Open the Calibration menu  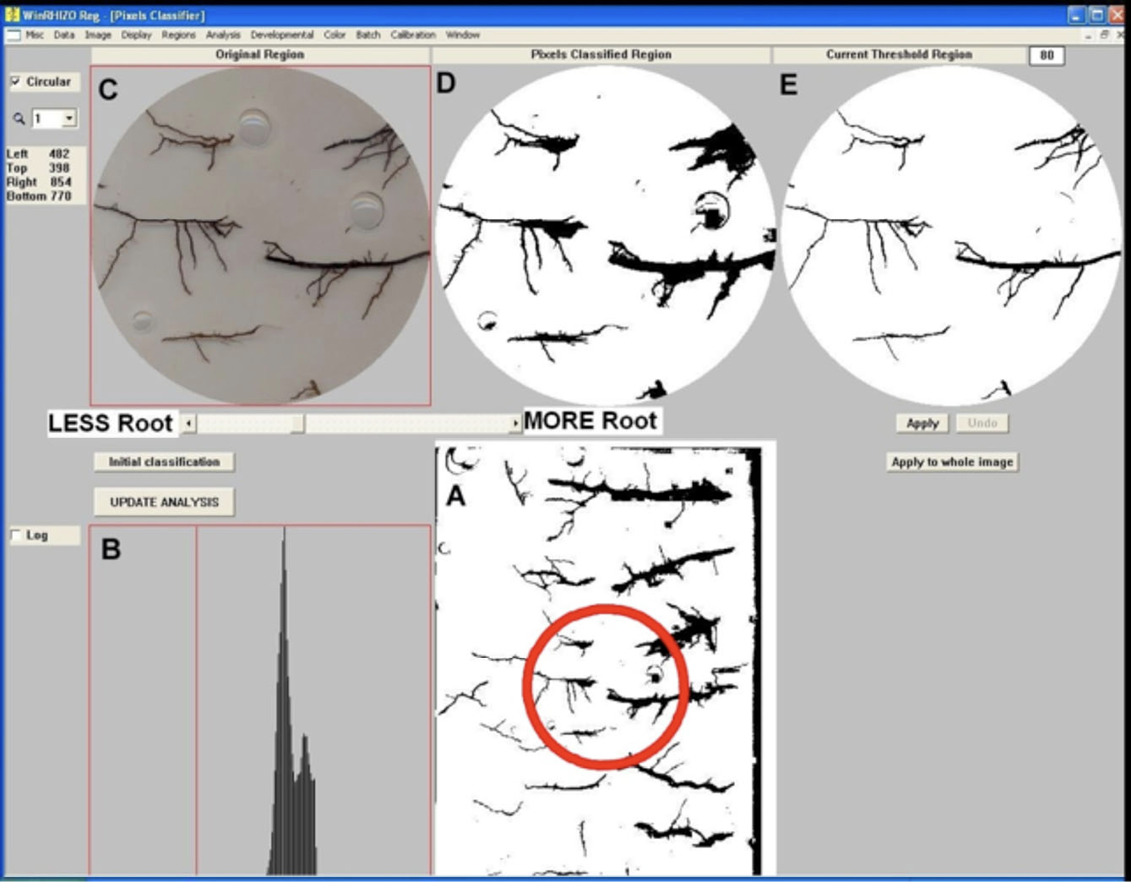click(412, 35)
